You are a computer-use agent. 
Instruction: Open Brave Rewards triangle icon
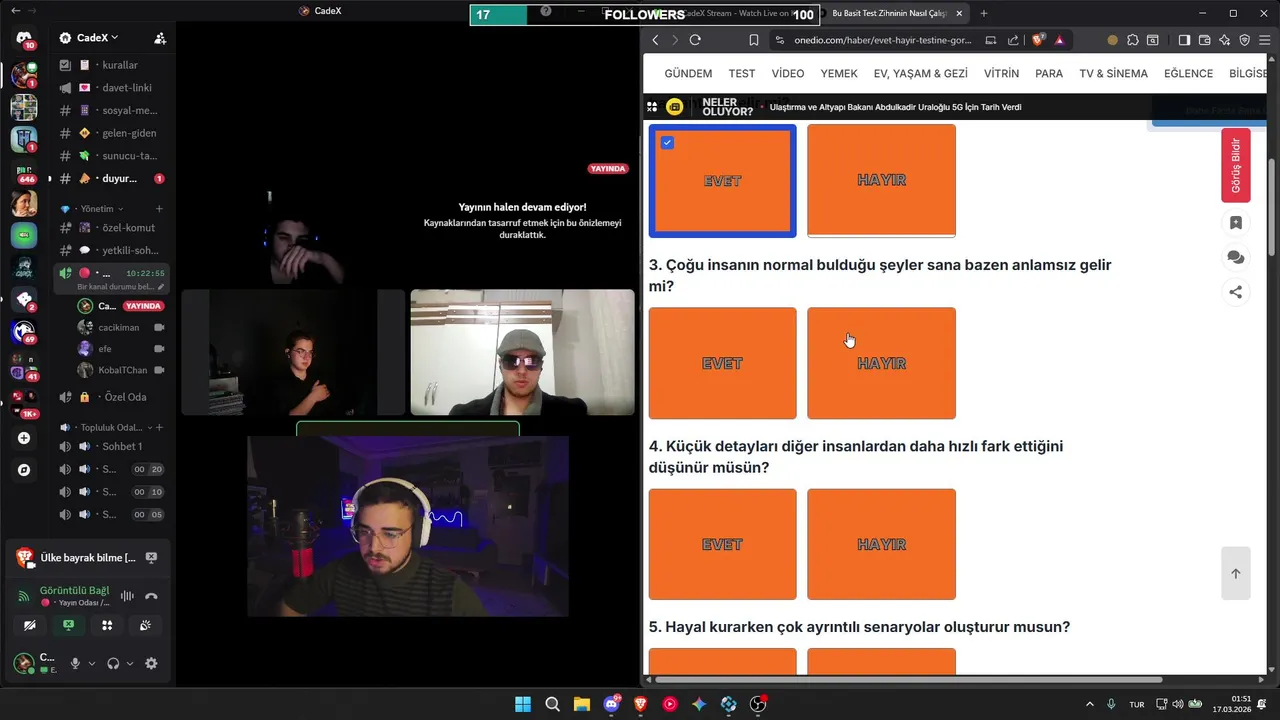click(x=1059, y=40)
